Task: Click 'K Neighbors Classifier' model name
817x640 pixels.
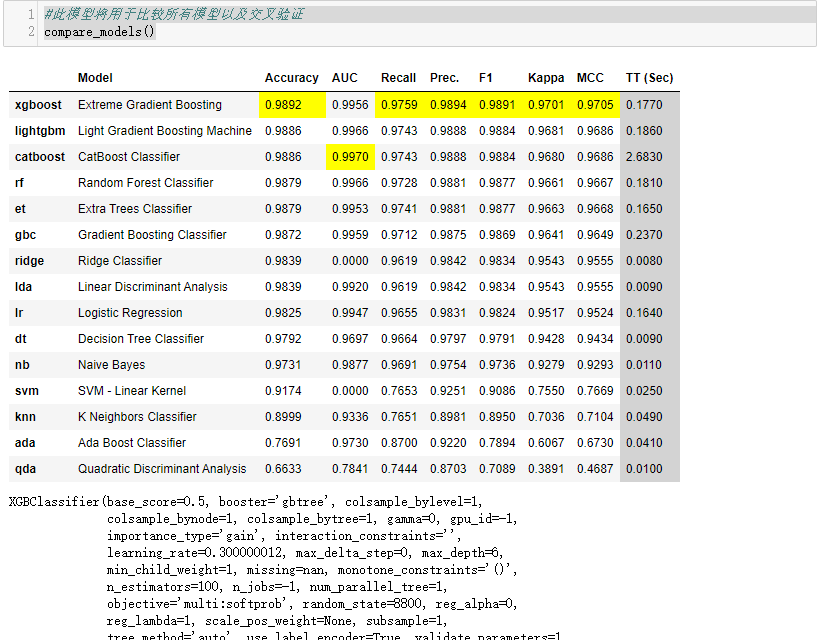Action: point(137,417)
